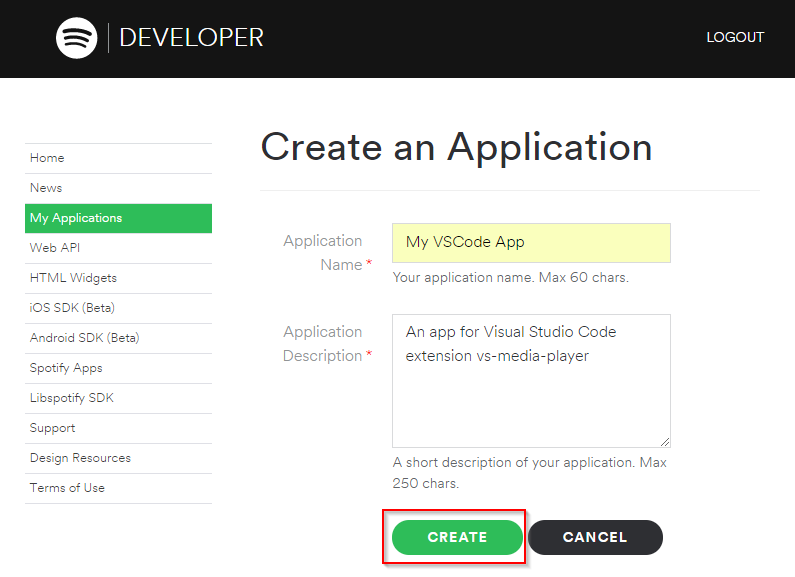
Task: Click the Application Name label
Action: click(x=328, y=253)
